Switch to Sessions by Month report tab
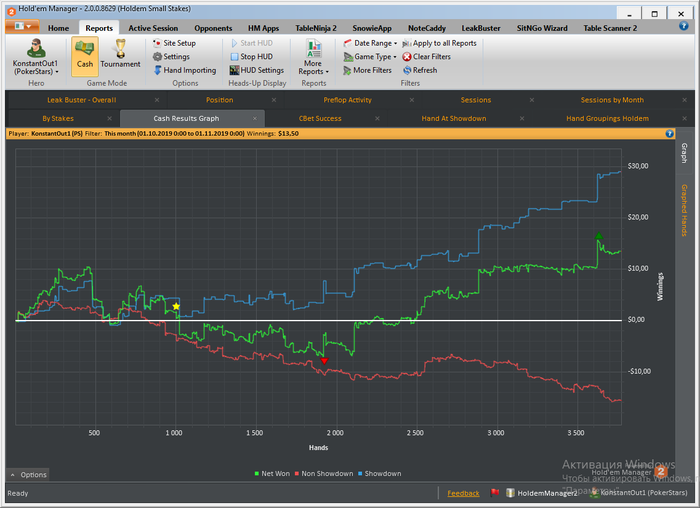The width and height of the screenshot is (700, 508). [612, 100]
